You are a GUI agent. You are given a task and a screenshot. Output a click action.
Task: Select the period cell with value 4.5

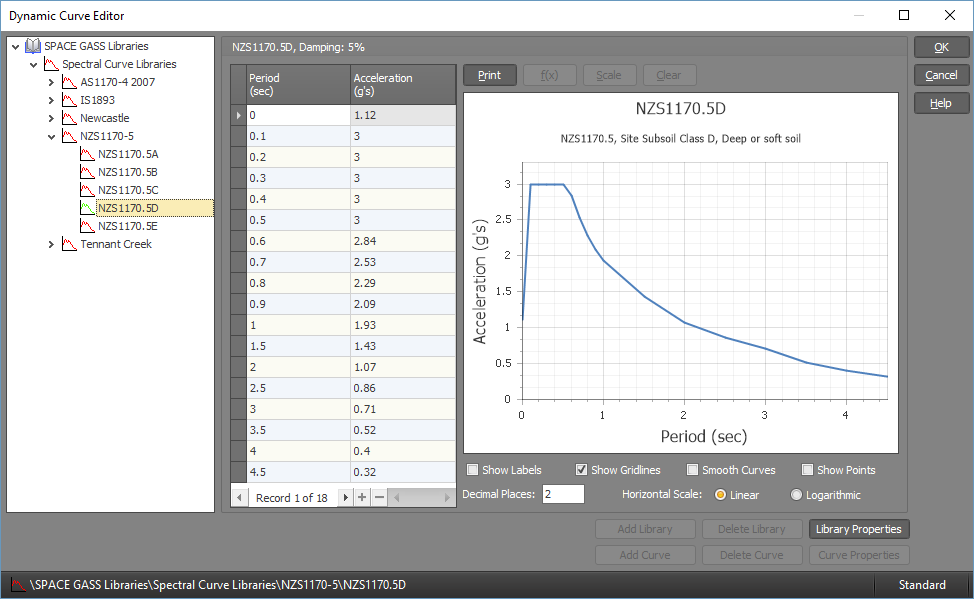[298, 472]
